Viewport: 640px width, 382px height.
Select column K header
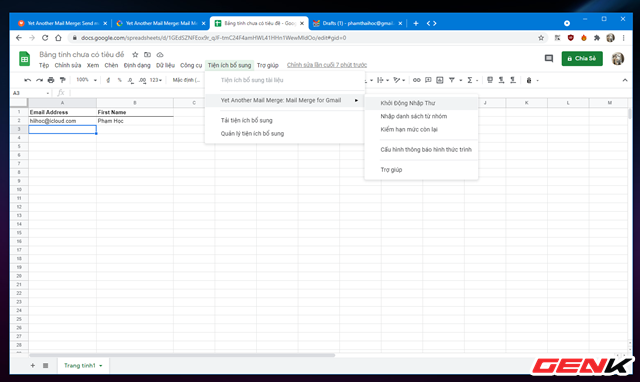tap(526, 103)
